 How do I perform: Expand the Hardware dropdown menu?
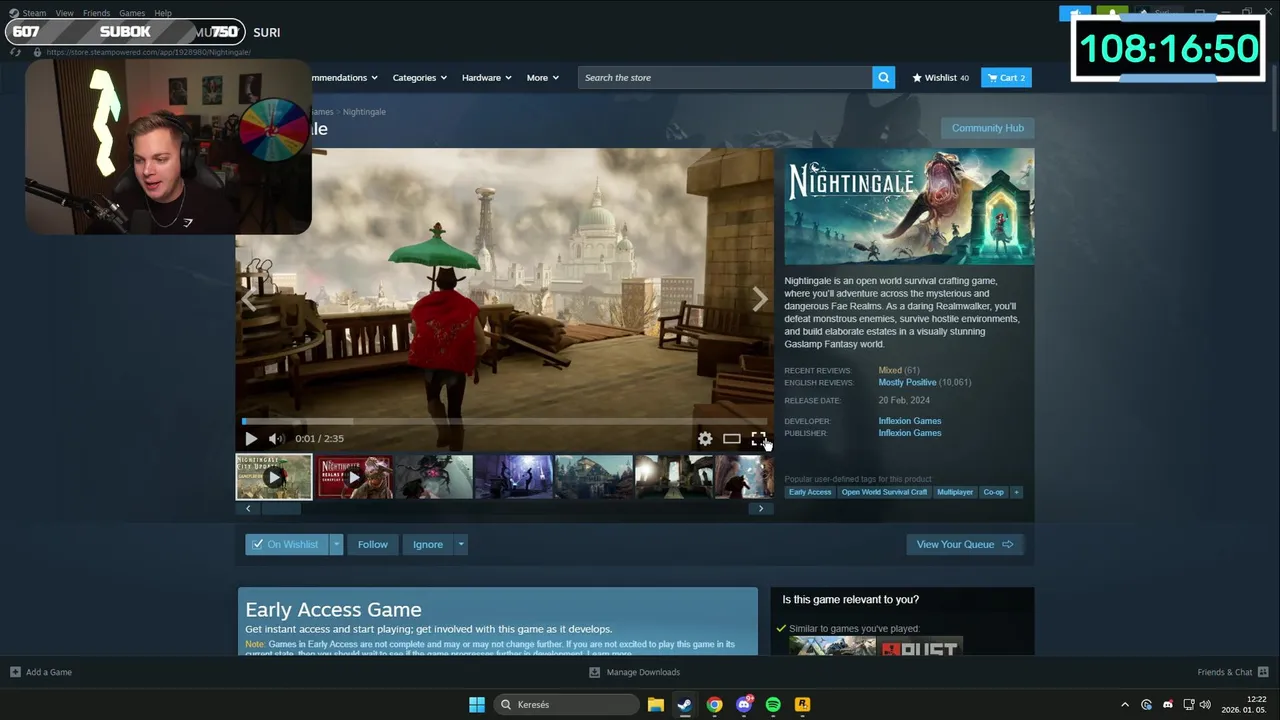[486, 77]
